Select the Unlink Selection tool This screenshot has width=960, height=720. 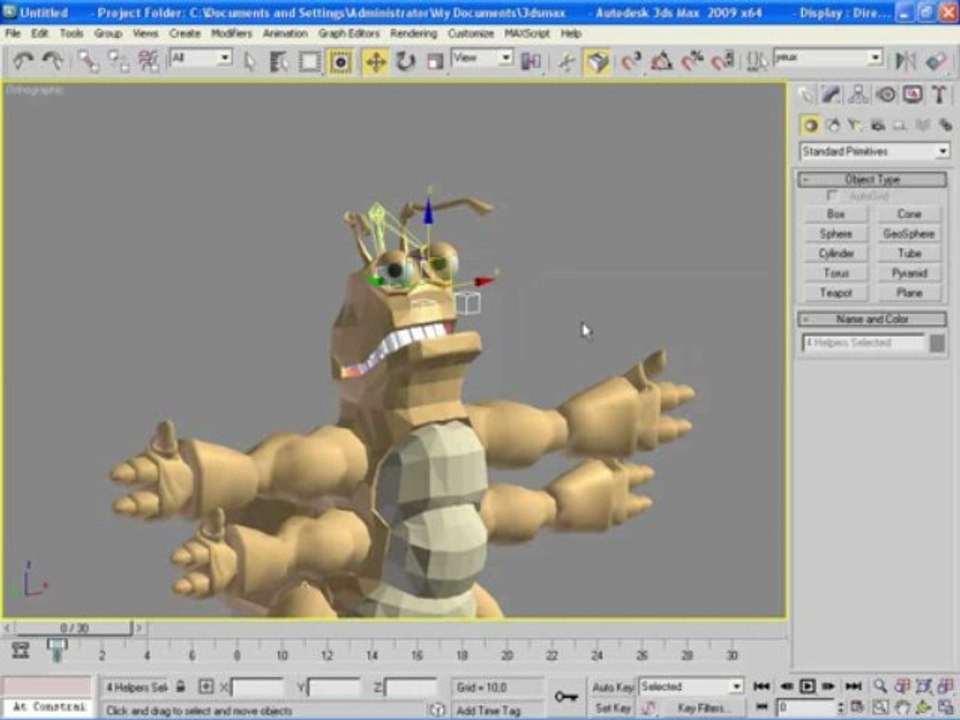click(x=118, y=61)
